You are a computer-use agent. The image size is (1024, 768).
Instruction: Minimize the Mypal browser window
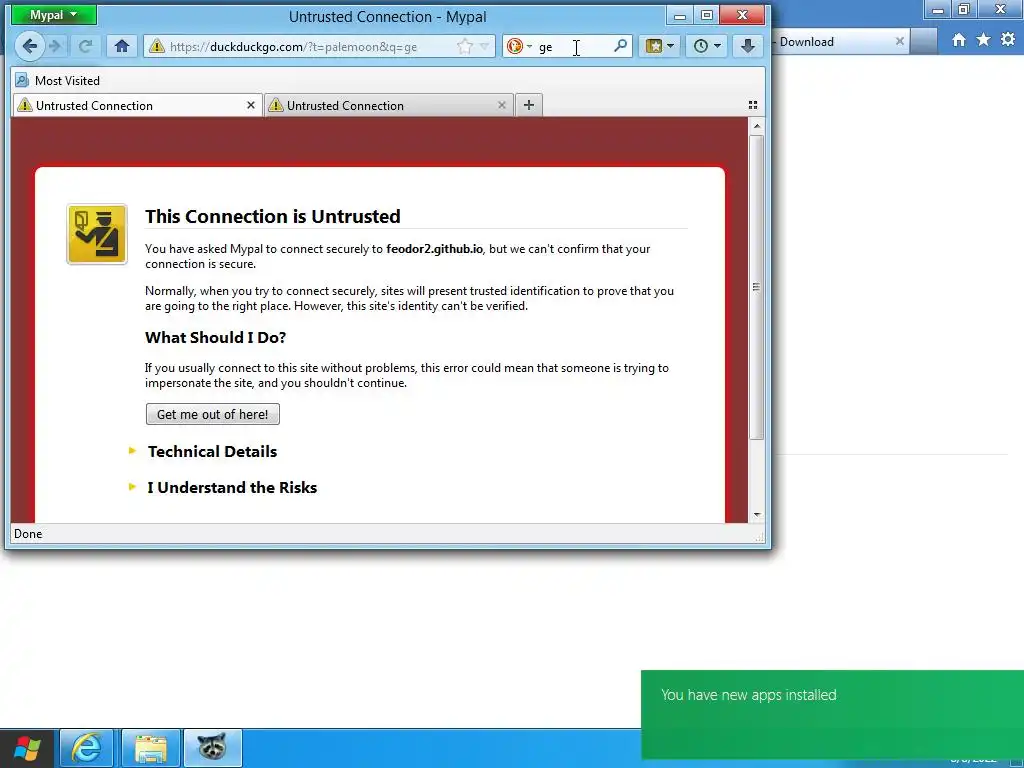680,15
